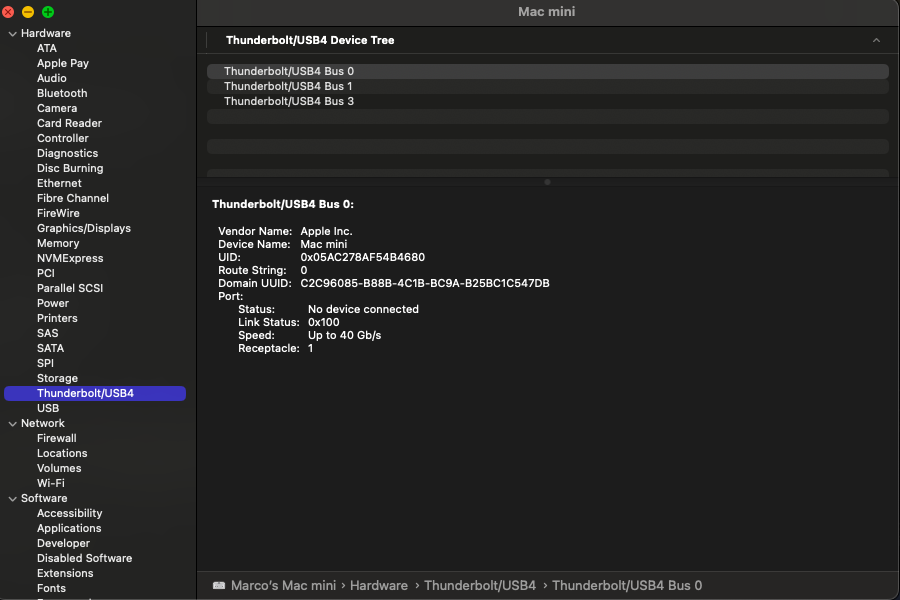Click Marco's Mac mini in path bar
This screenshot has width=900, height=600.
283,586
